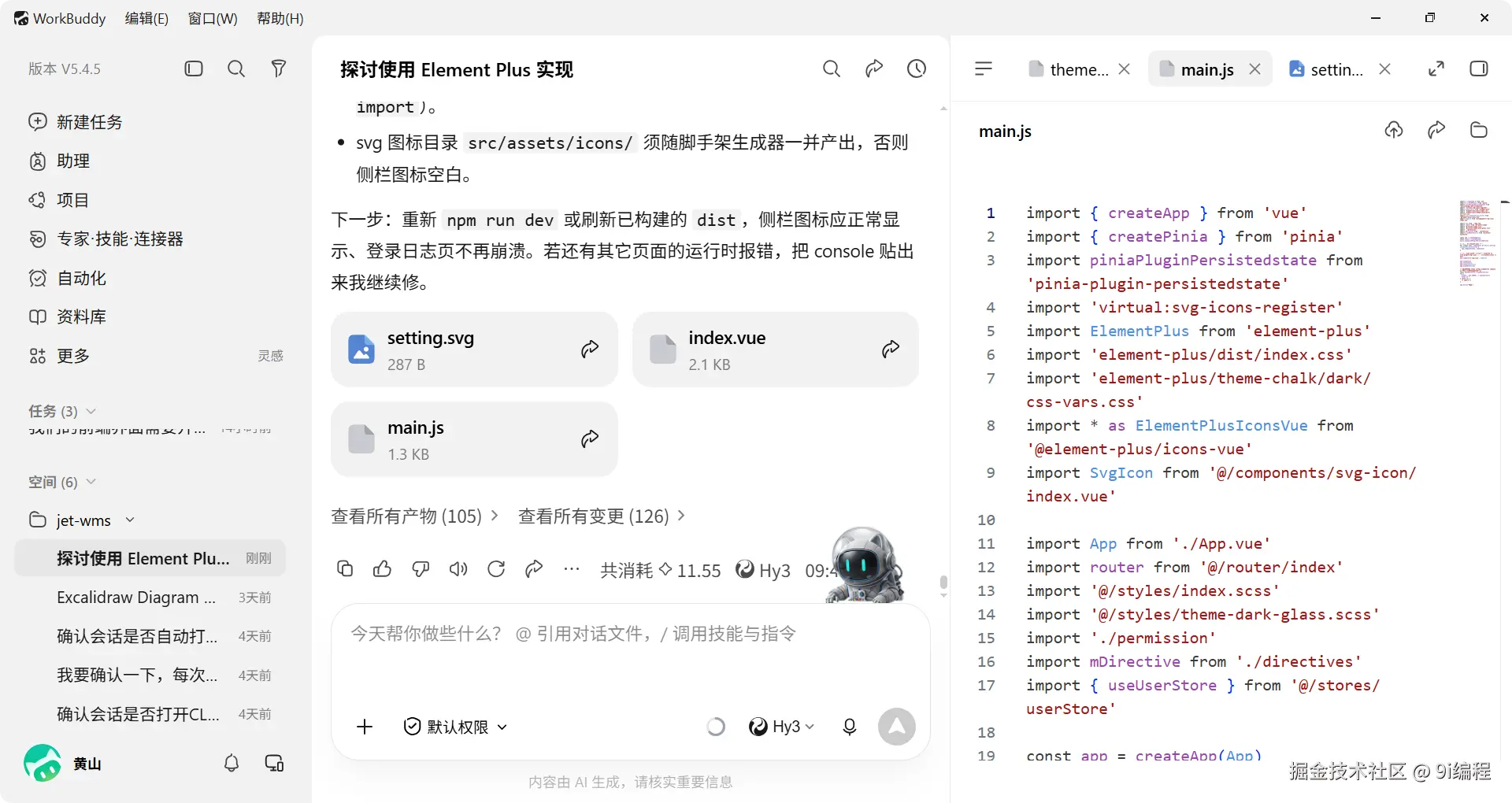Open 查看所有变更 (126) link

[602, 516]
